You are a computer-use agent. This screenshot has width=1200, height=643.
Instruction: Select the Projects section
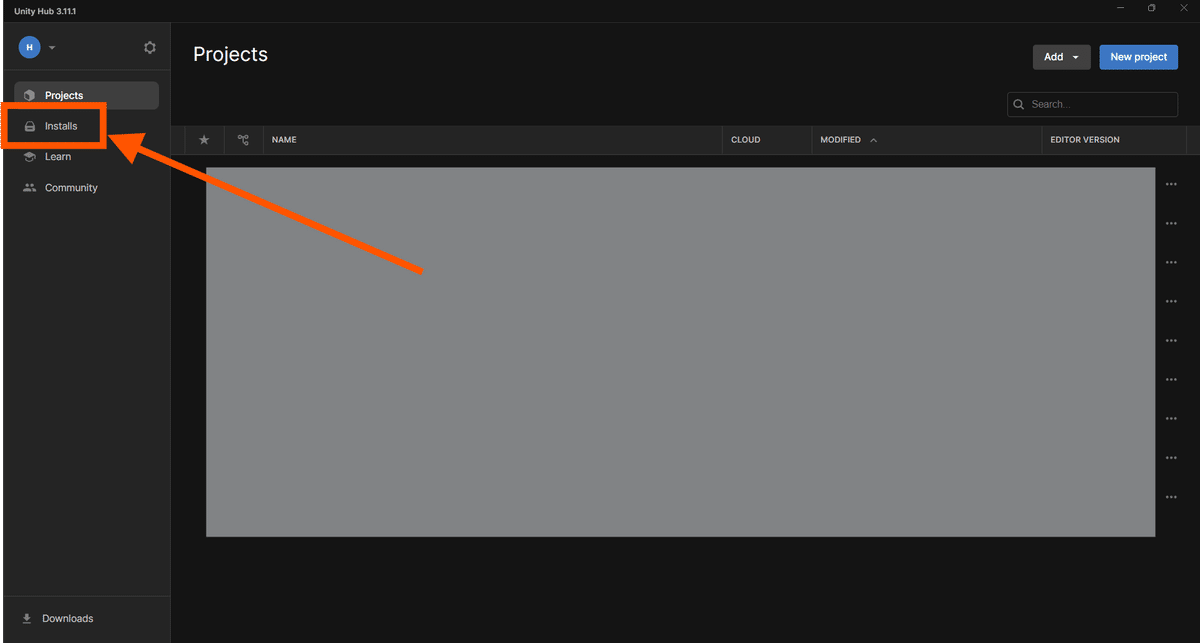click(x=63, y=95)
